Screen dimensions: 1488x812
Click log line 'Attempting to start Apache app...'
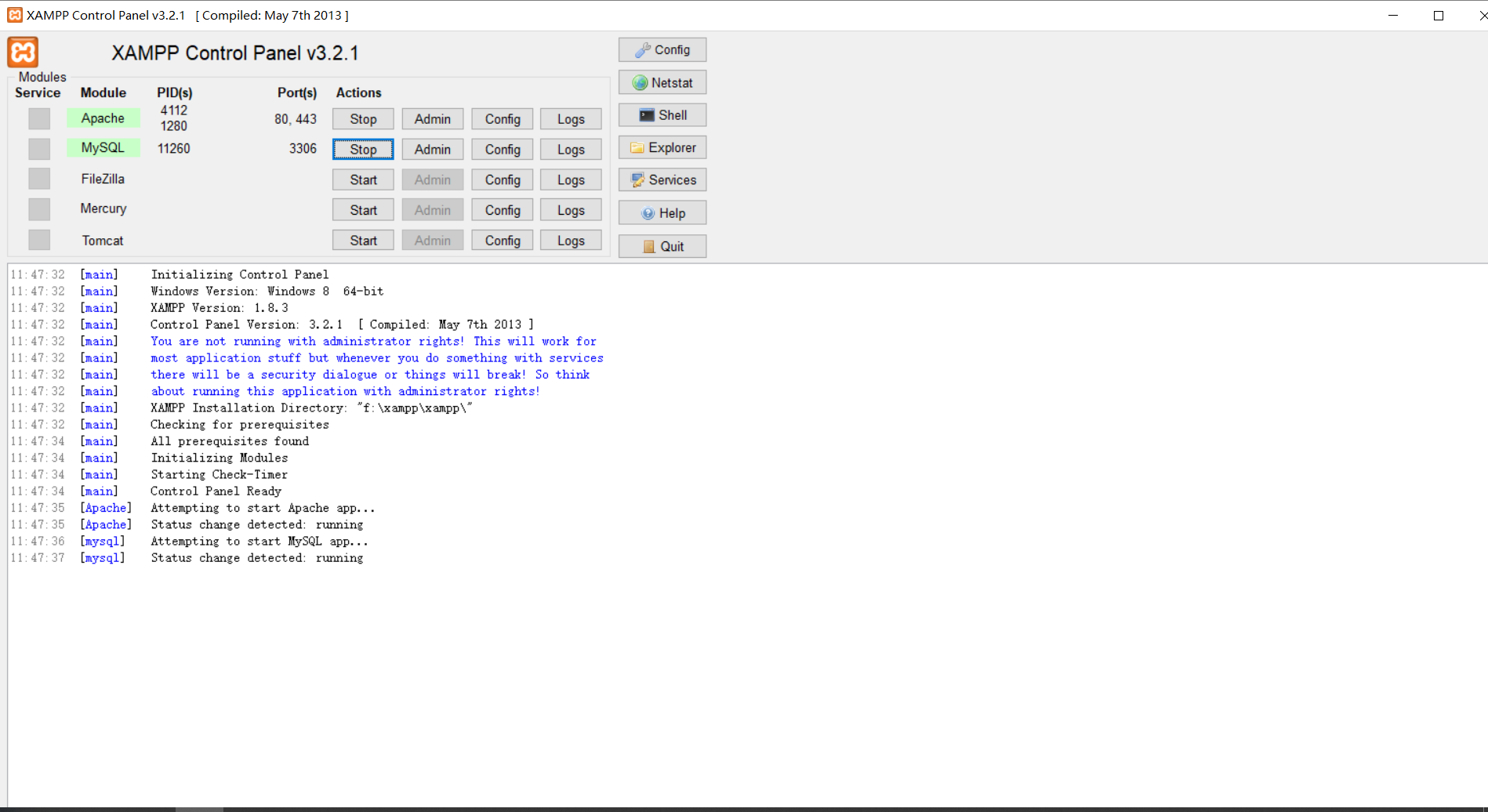pyautogui.click(x=263, y=508)
